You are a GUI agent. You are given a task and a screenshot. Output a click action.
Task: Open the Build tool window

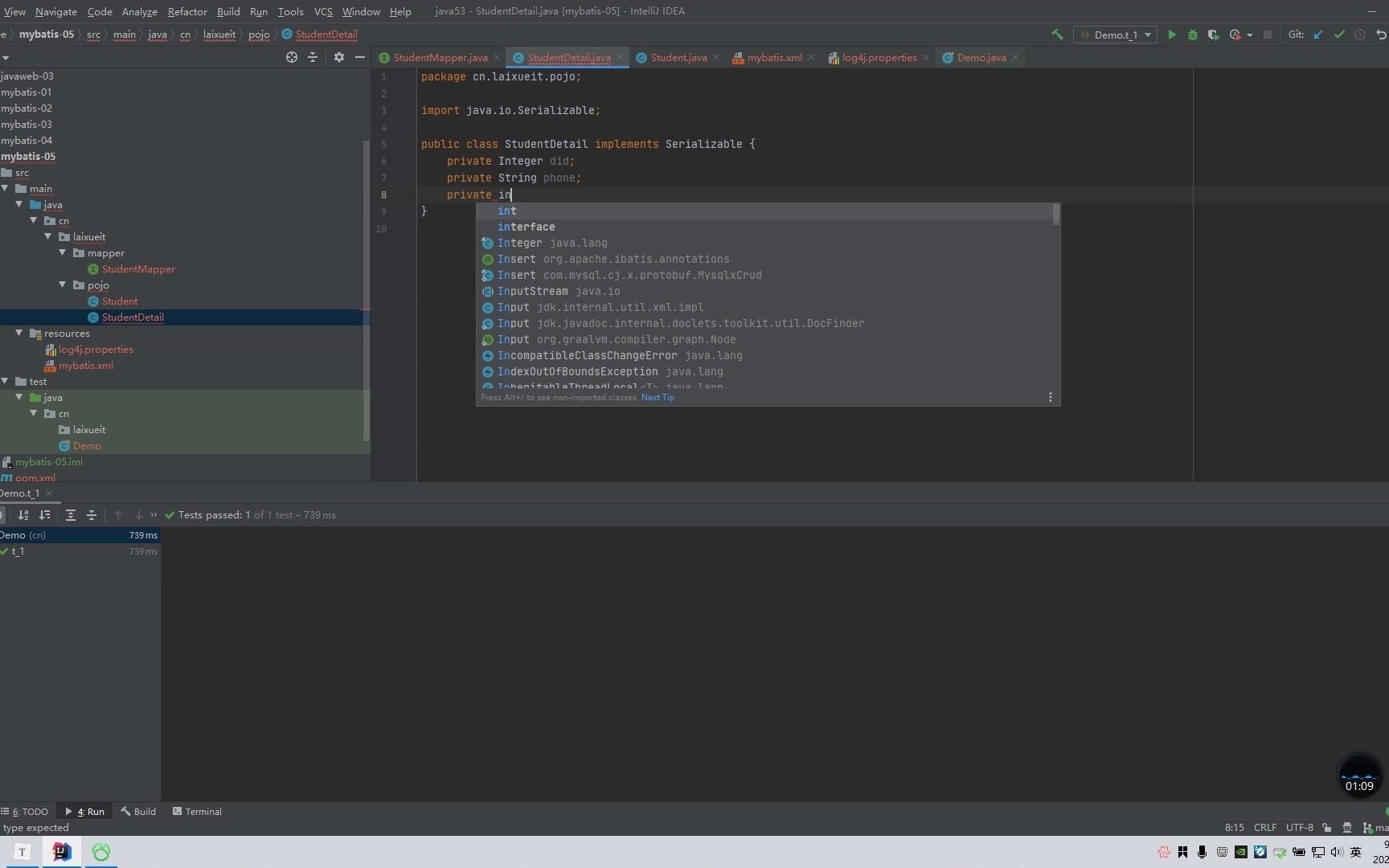pyautogui.click(x=138, y=812)
